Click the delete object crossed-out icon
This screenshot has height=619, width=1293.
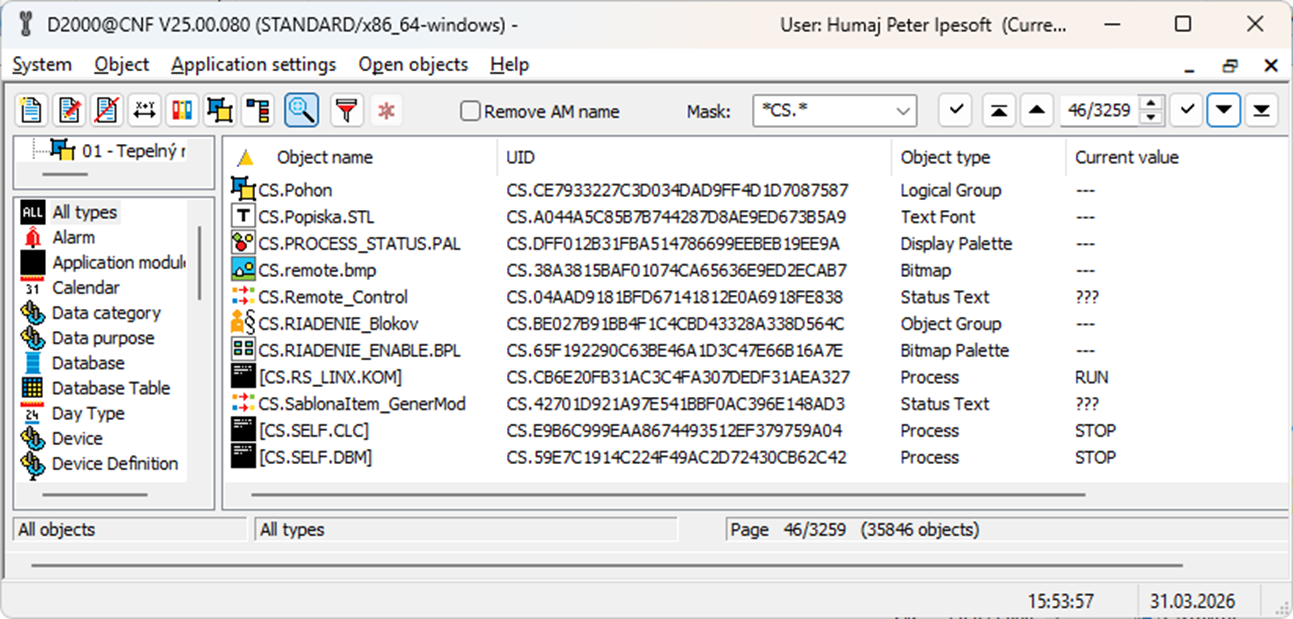107,111
